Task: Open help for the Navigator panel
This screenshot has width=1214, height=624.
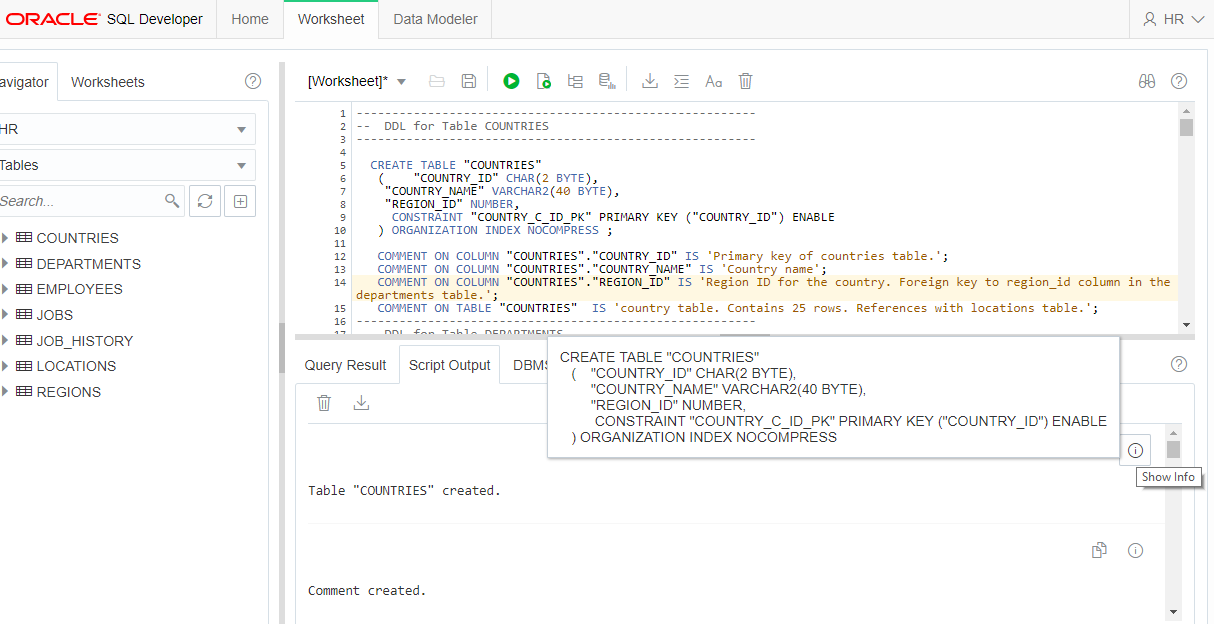Action: pos(253,81)
